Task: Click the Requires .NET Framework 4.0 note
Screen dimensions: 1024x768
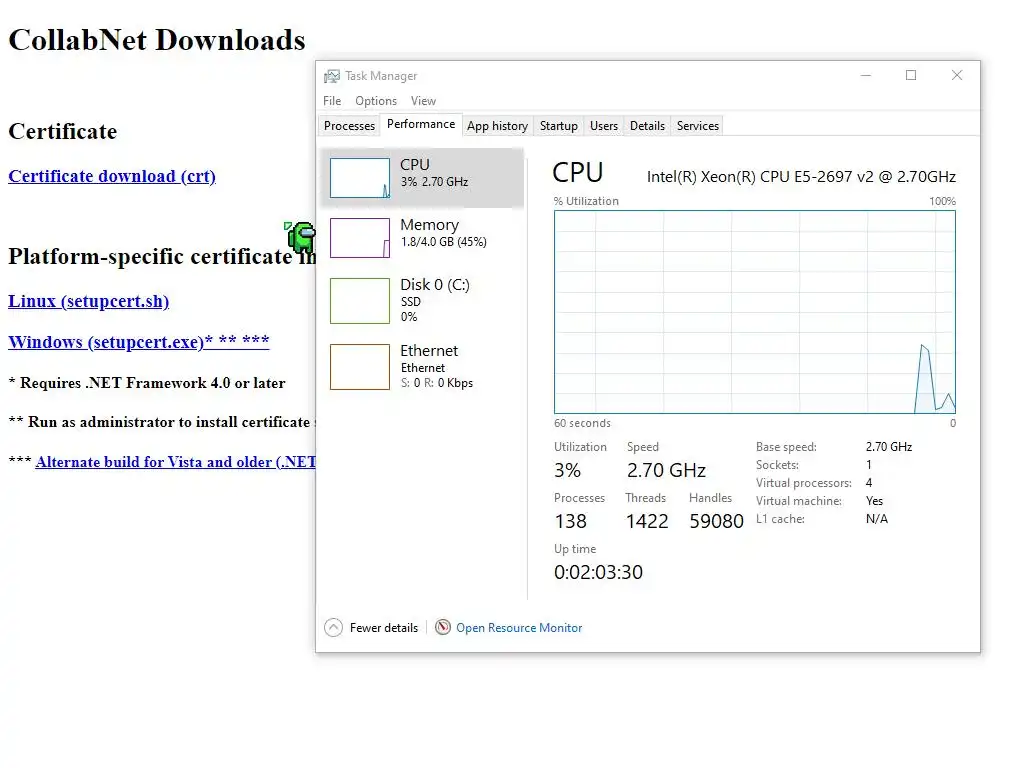Action: [147, 383]
